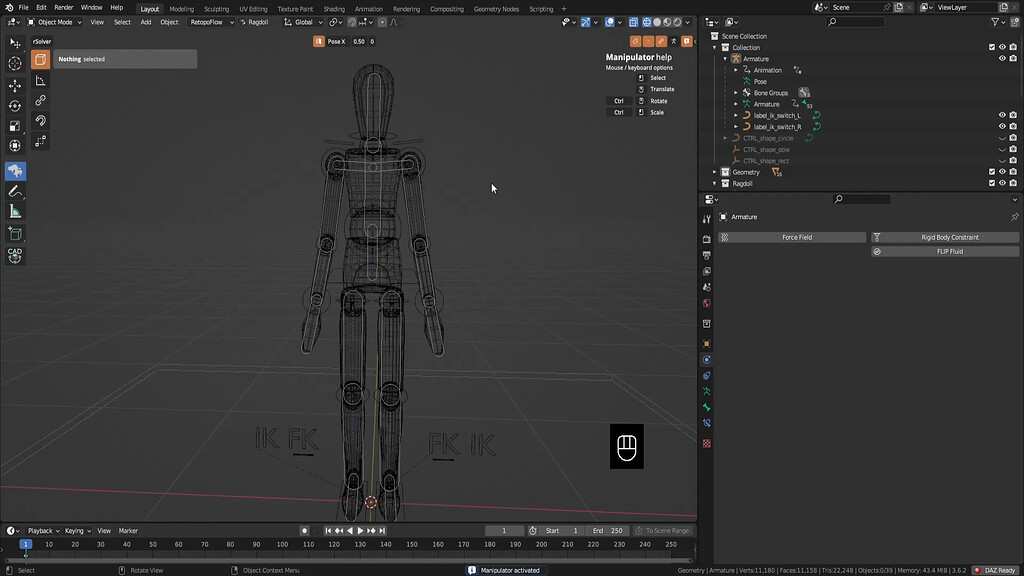Viewport: 1024px width, 576px height.
Task: Click the To Scene Range button
Action: click(662, 531)
